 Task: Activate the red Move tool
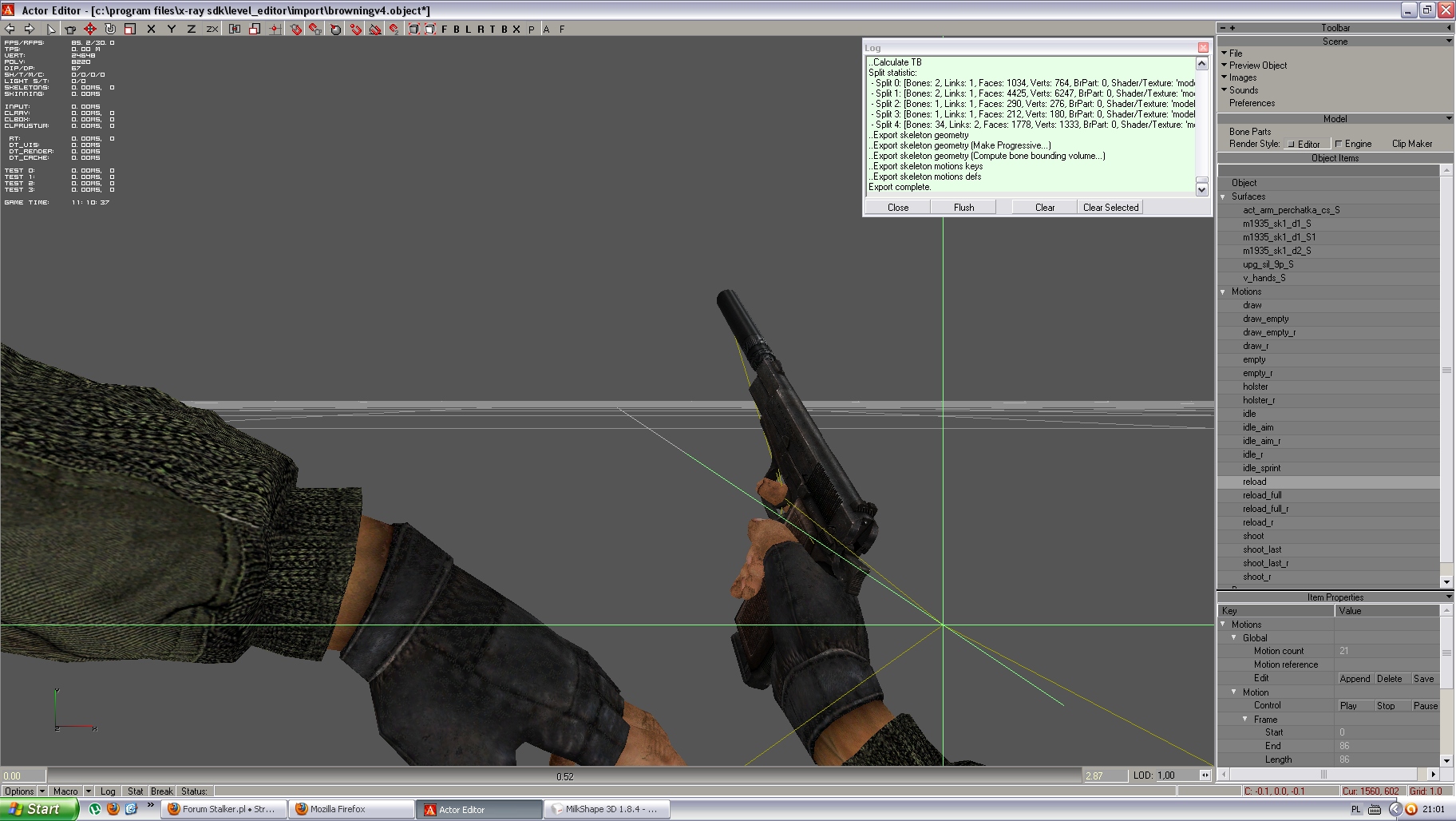[90, 29]
